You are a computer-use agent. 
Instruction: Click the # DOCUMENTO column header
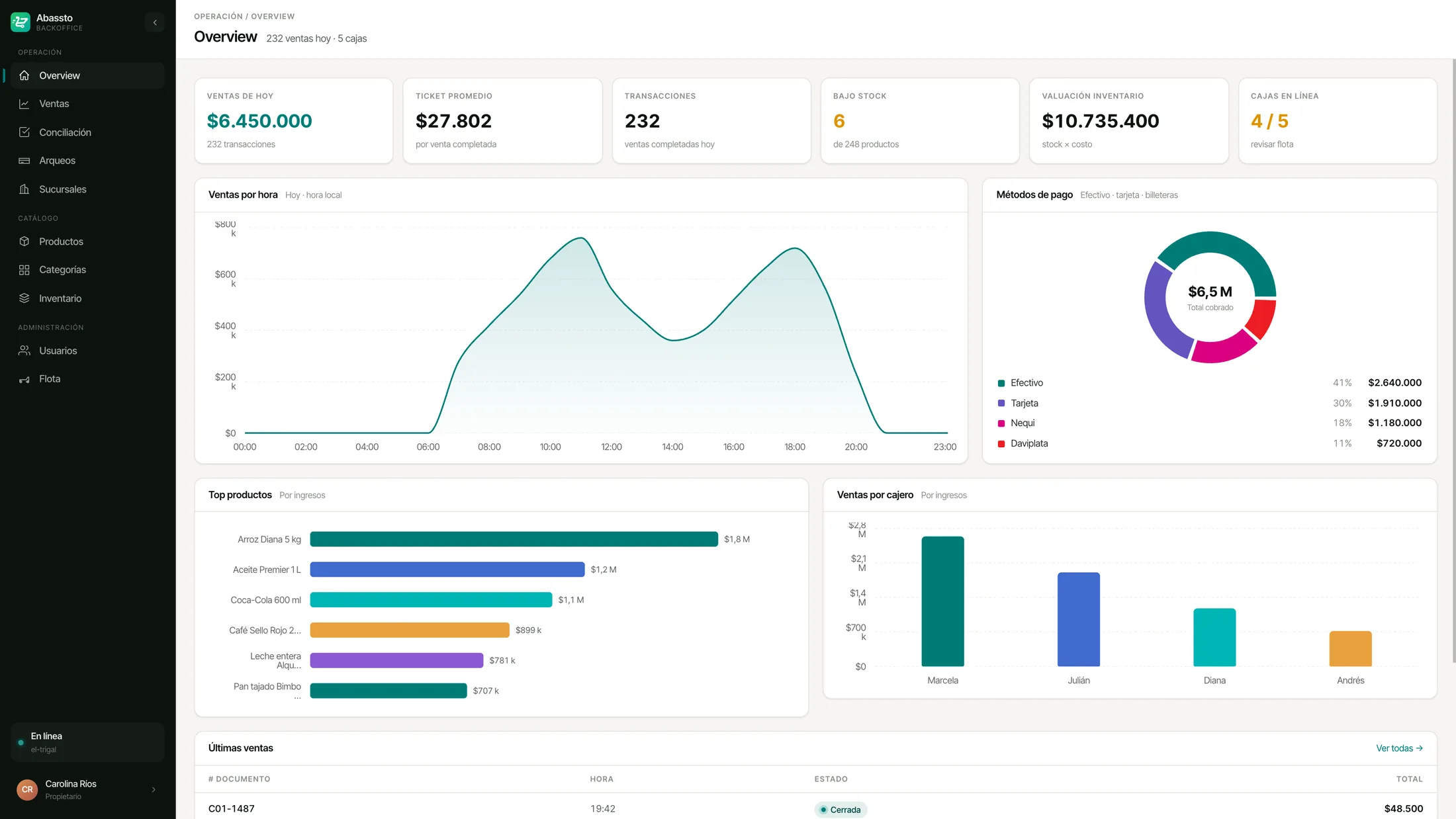click(x=240, y=779)
